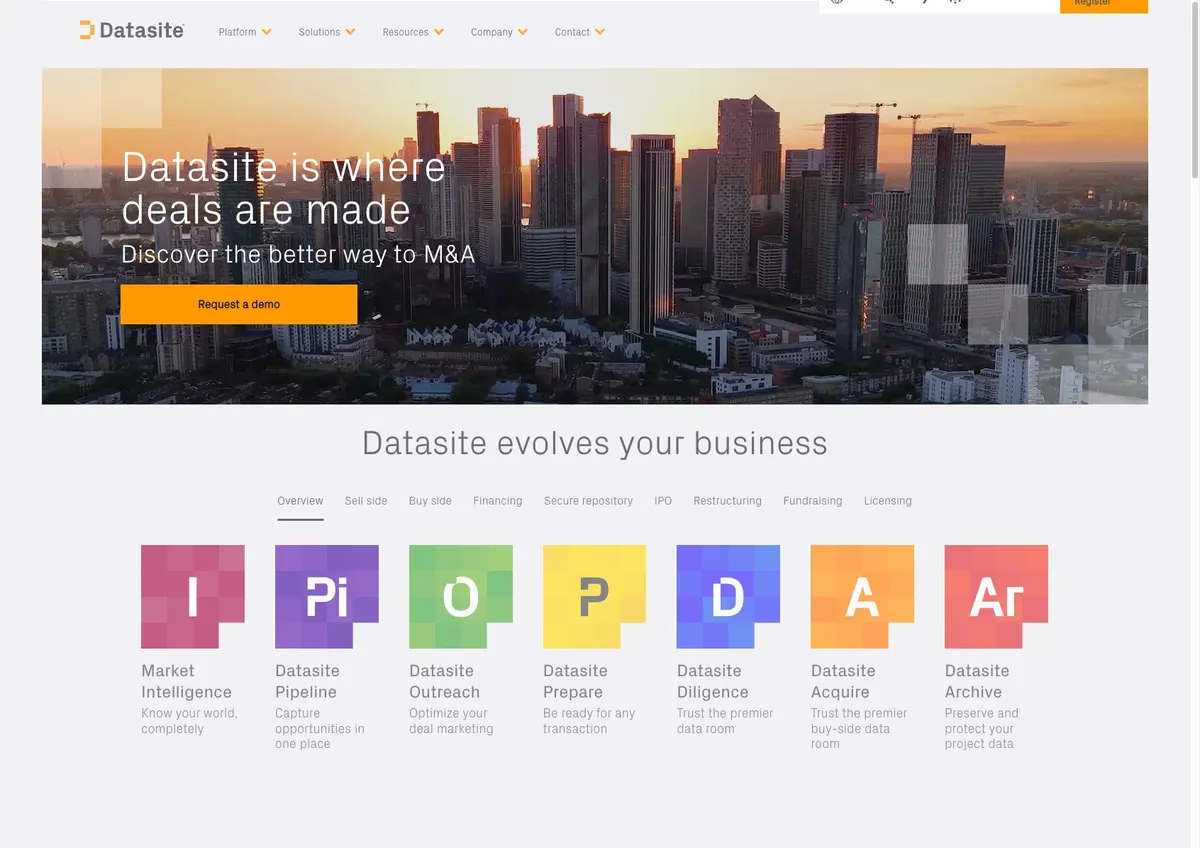The height and width of the screenshot is (848, 1200).
Task: Click the page's vertical scrollbar thumb
Action: [1194, 91]
